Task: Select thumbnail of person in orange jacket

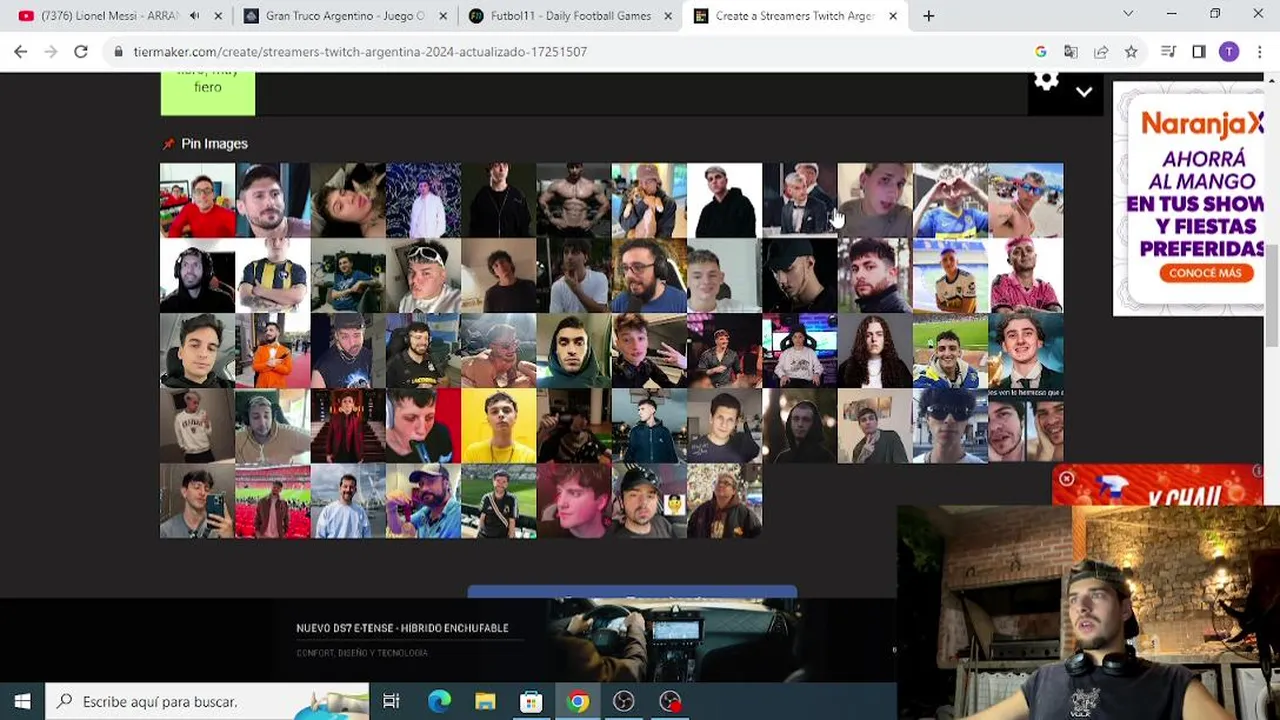Action: (x=272, y=351)
